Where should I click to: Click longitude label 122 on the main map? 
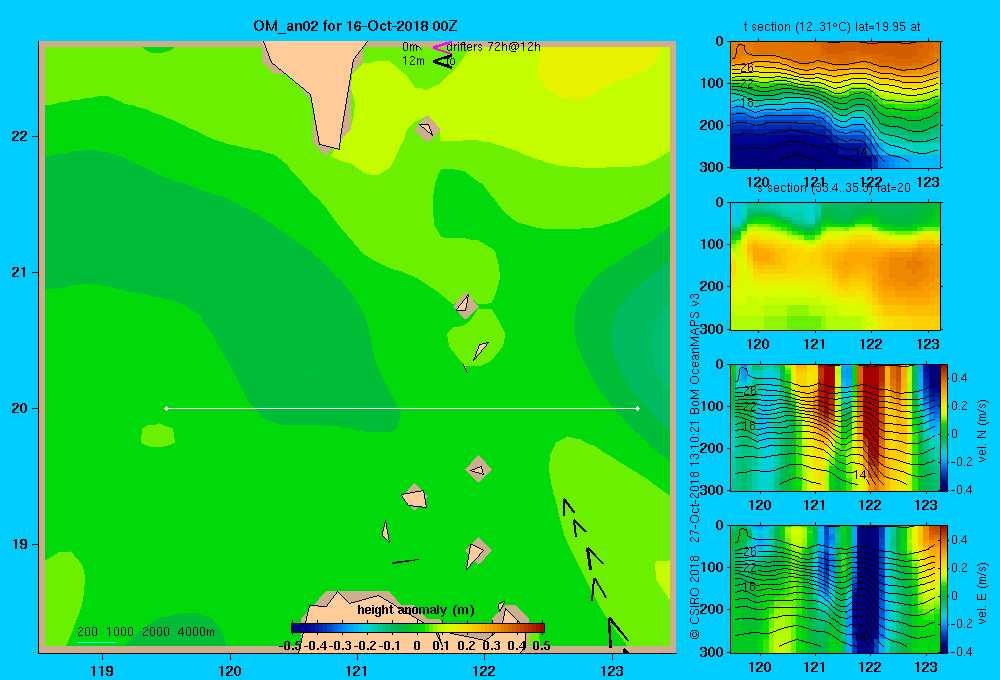[485, 670]
